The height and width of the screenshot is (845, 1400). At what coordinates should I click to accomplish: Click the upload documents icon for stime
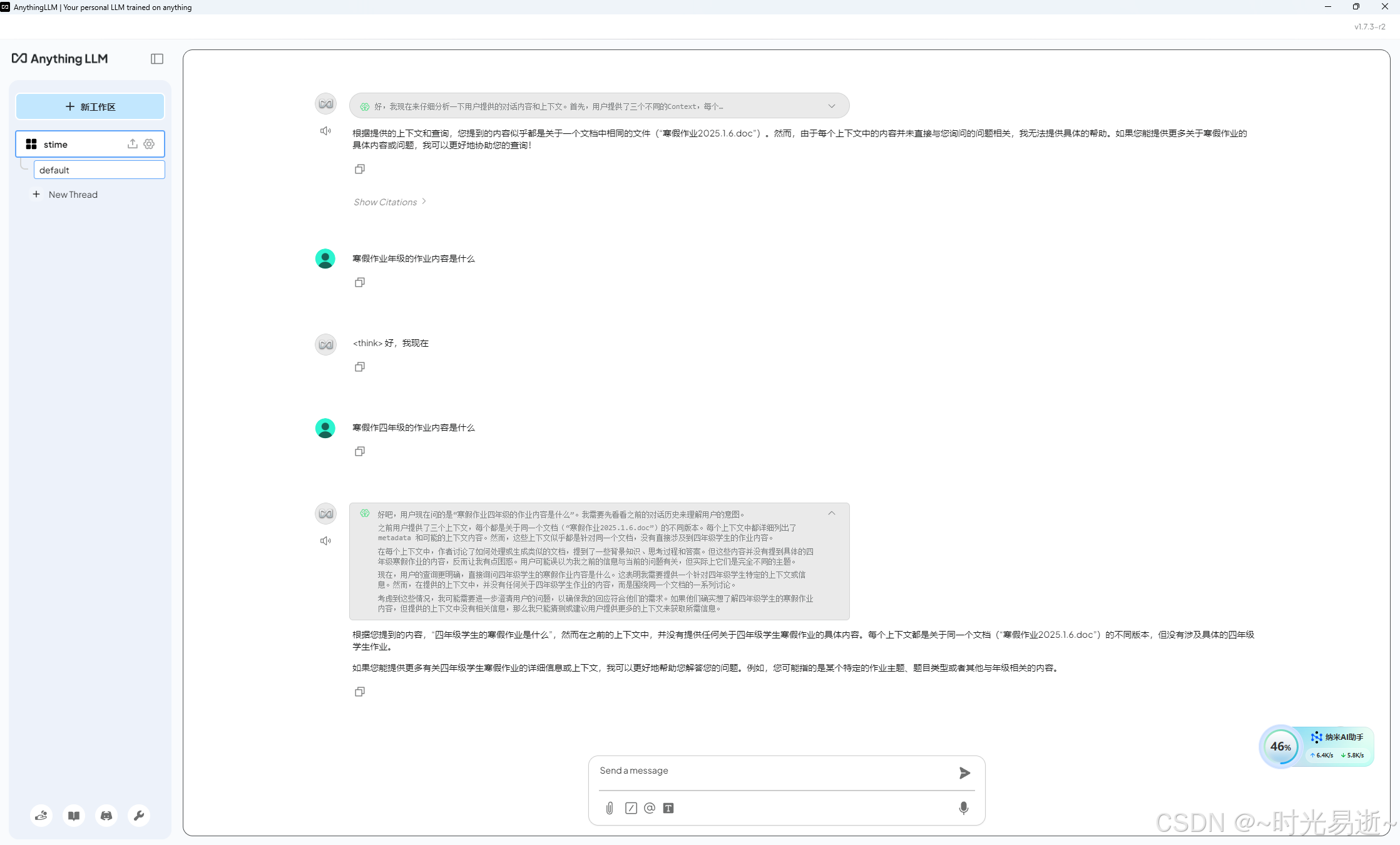click(x=132, y=144)
